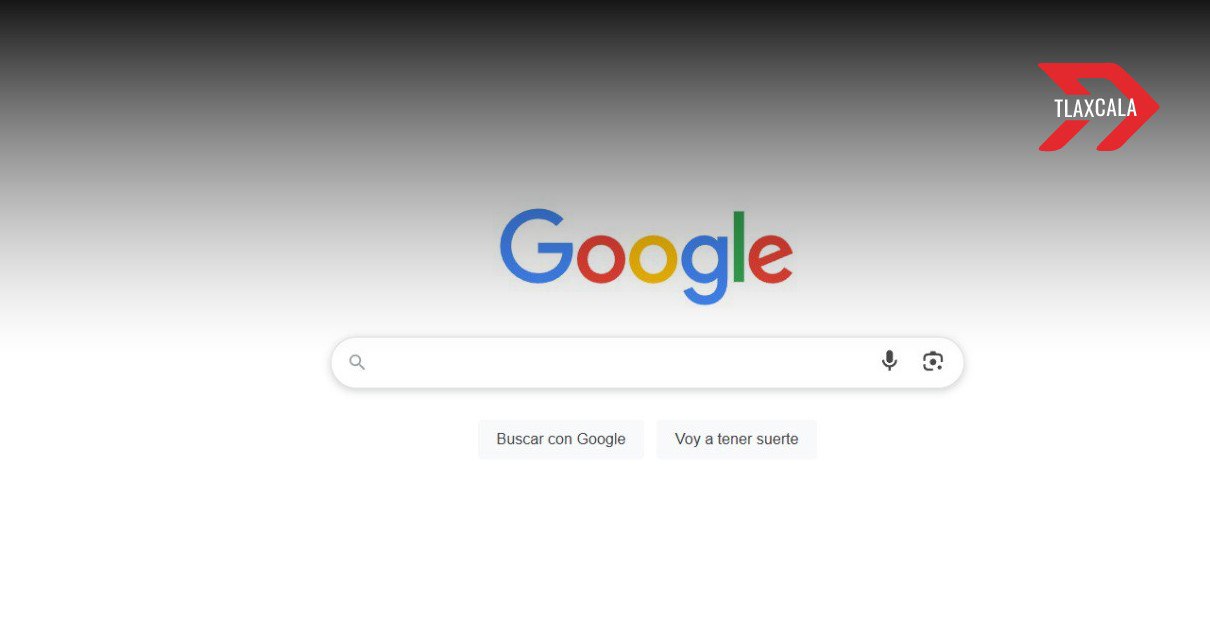The width and height of the screenshot is (1210, 624).
Task: Focus the Google search text field
Action: click(647, 362)
